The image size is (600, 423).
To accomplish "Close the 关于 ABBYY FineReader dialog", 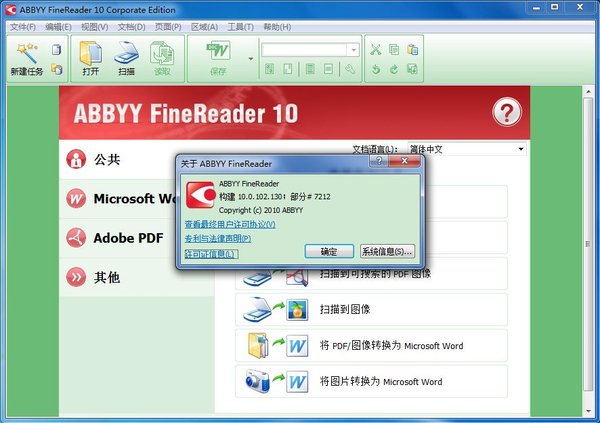I will (x=404, y=161).
